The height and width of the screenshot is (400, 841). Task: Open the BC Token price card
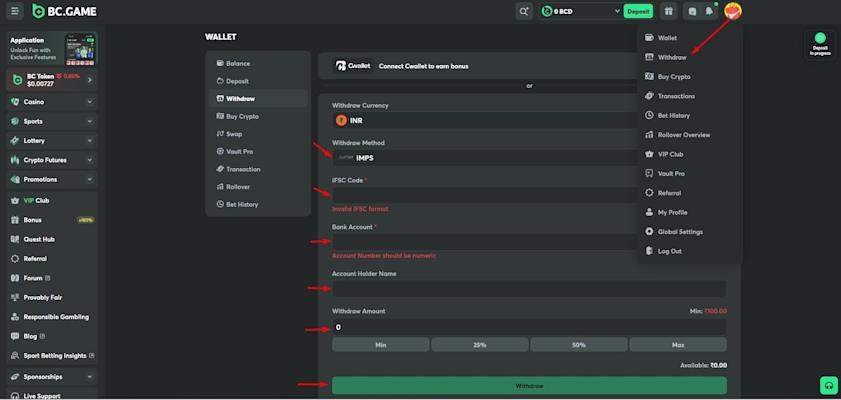pos(51,80)
